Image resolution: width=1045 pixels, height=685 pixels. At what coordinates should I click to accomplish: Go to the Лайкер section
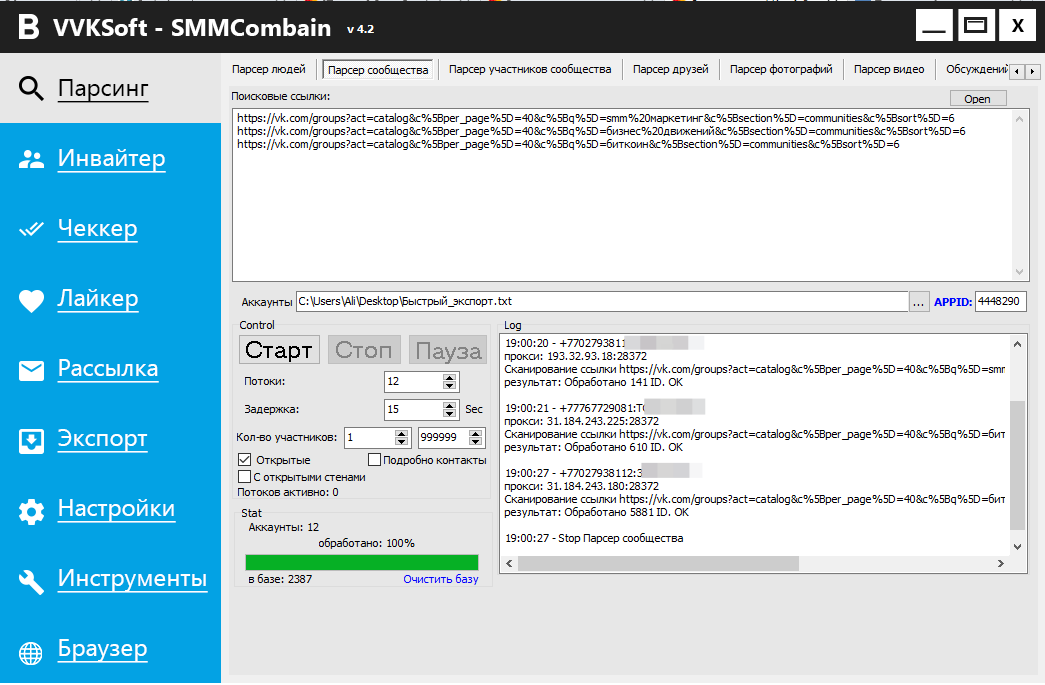click(98, 299)
